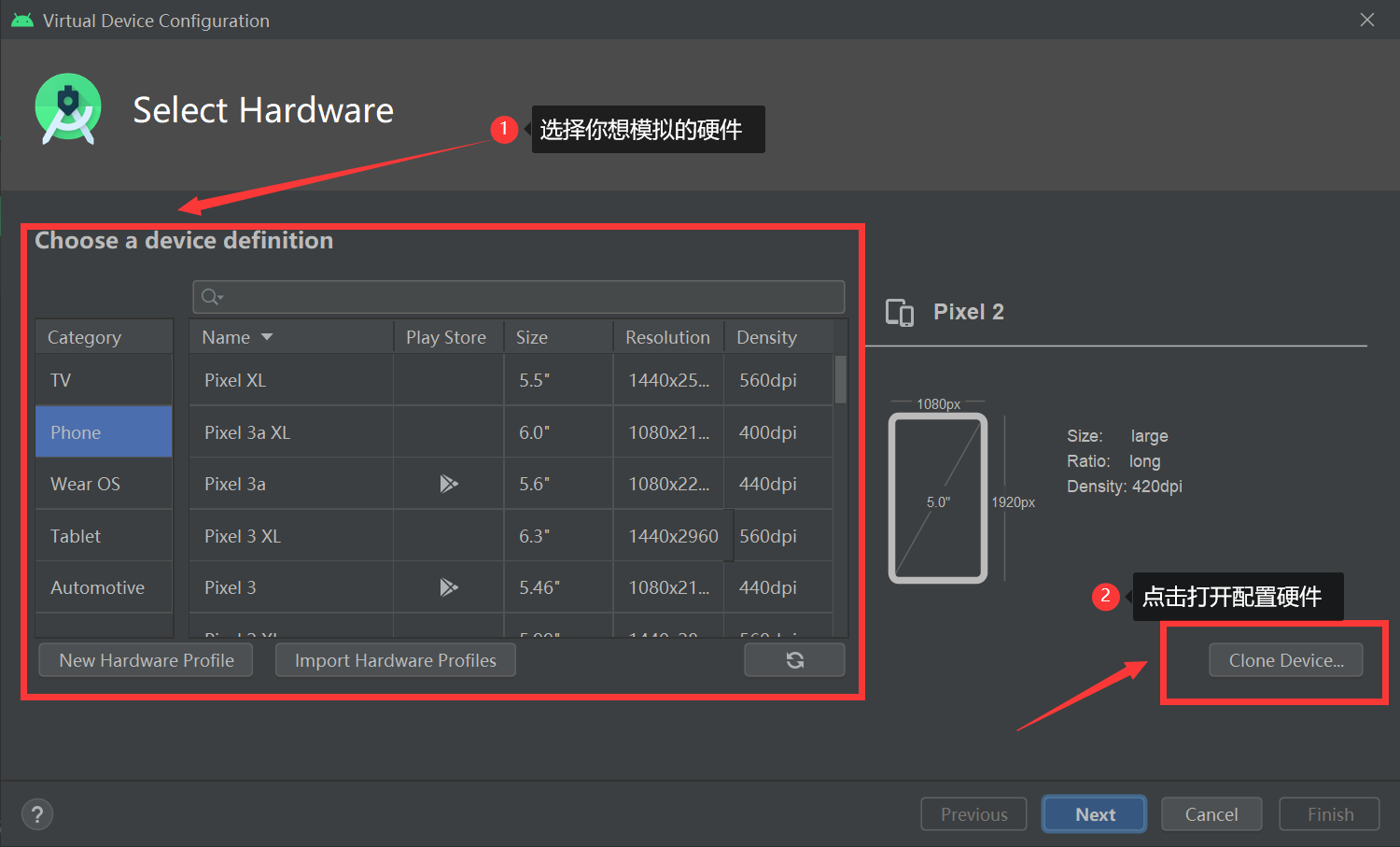Click the Next button
Image resolution: width=1400 pixels, height=847 pixels.
point(1095,814)
